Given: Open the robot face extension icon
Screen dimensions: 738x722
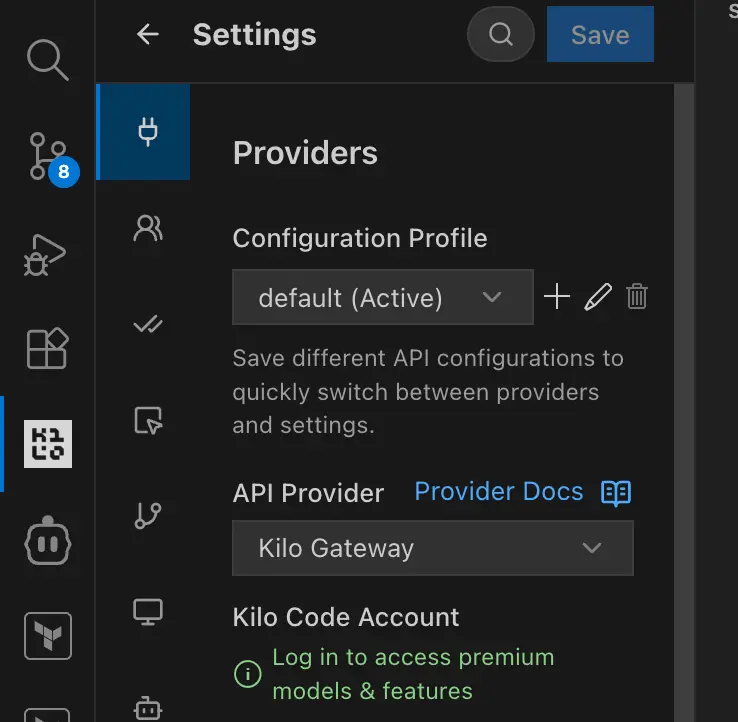Looking at the screenshot, I should 48,541.
